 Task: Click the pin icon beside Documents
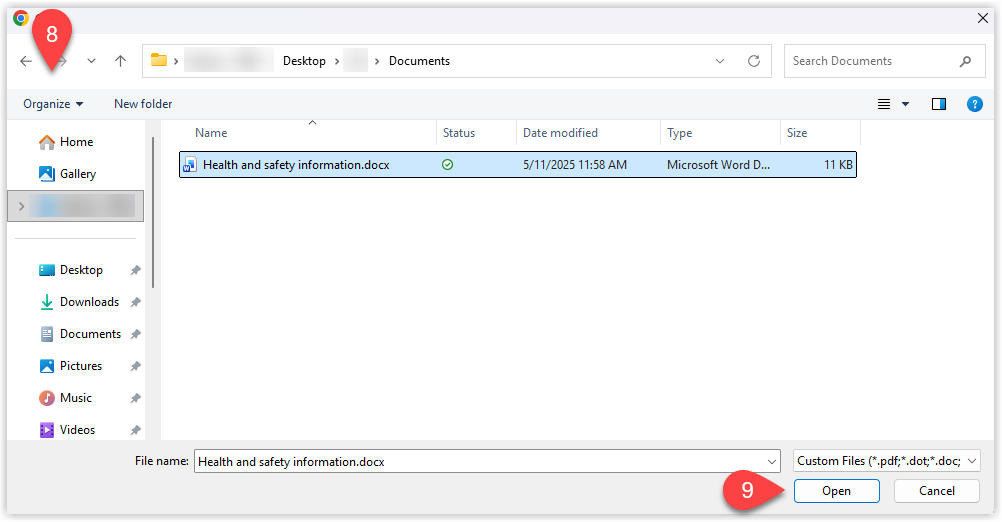click(135, 334)
